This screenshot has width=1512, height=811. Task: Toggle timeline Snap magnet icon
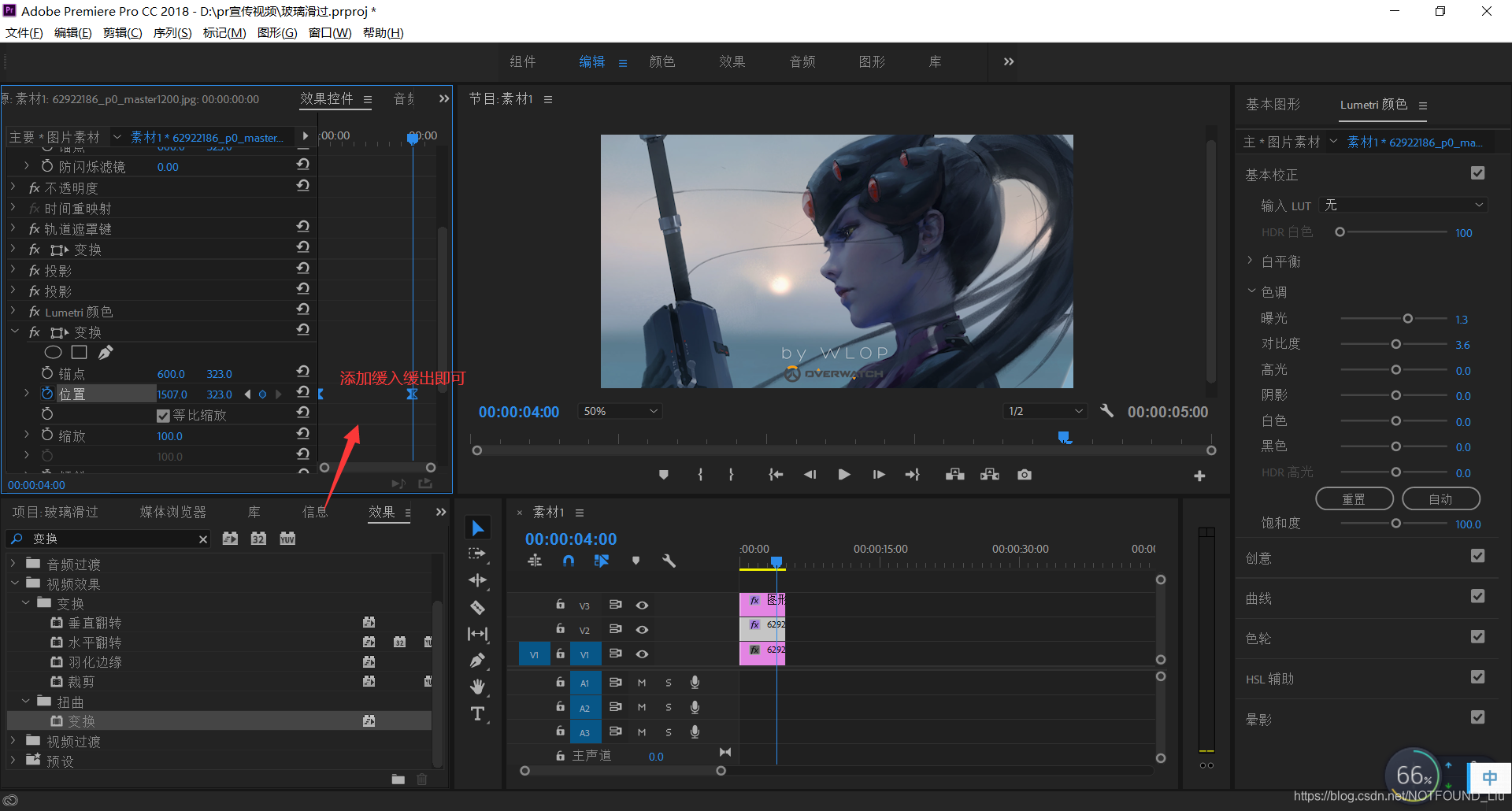(x=569, y=561)
